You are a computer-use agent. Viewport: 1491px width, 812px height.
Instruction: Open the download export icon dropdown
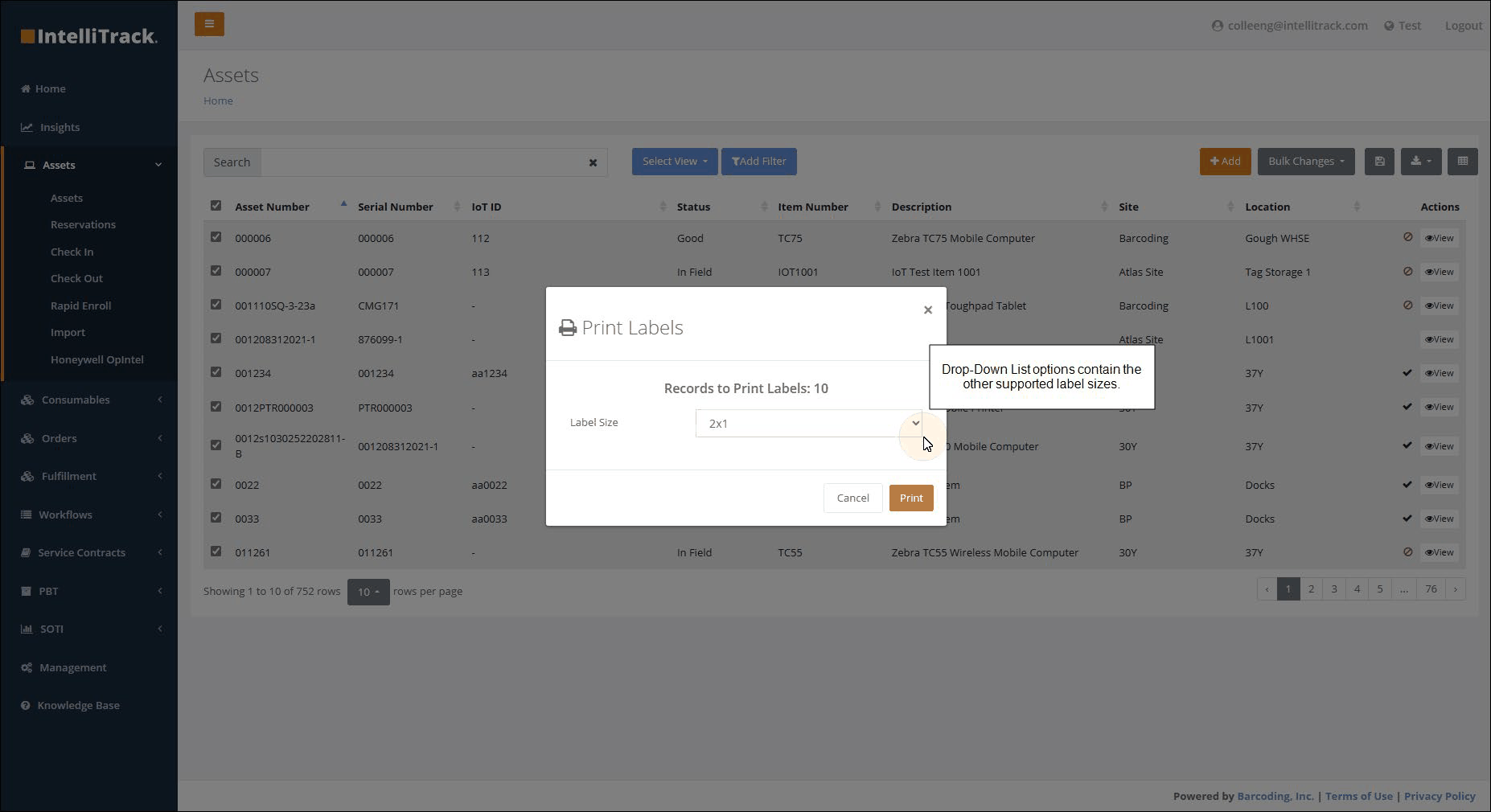pos(1421,162)
